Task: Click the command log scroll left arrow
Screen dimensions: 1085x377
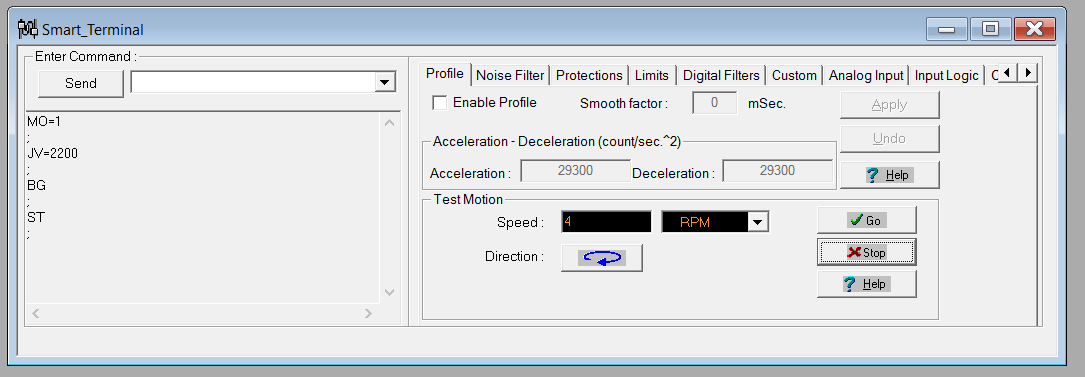Action: tap(36, 313)
